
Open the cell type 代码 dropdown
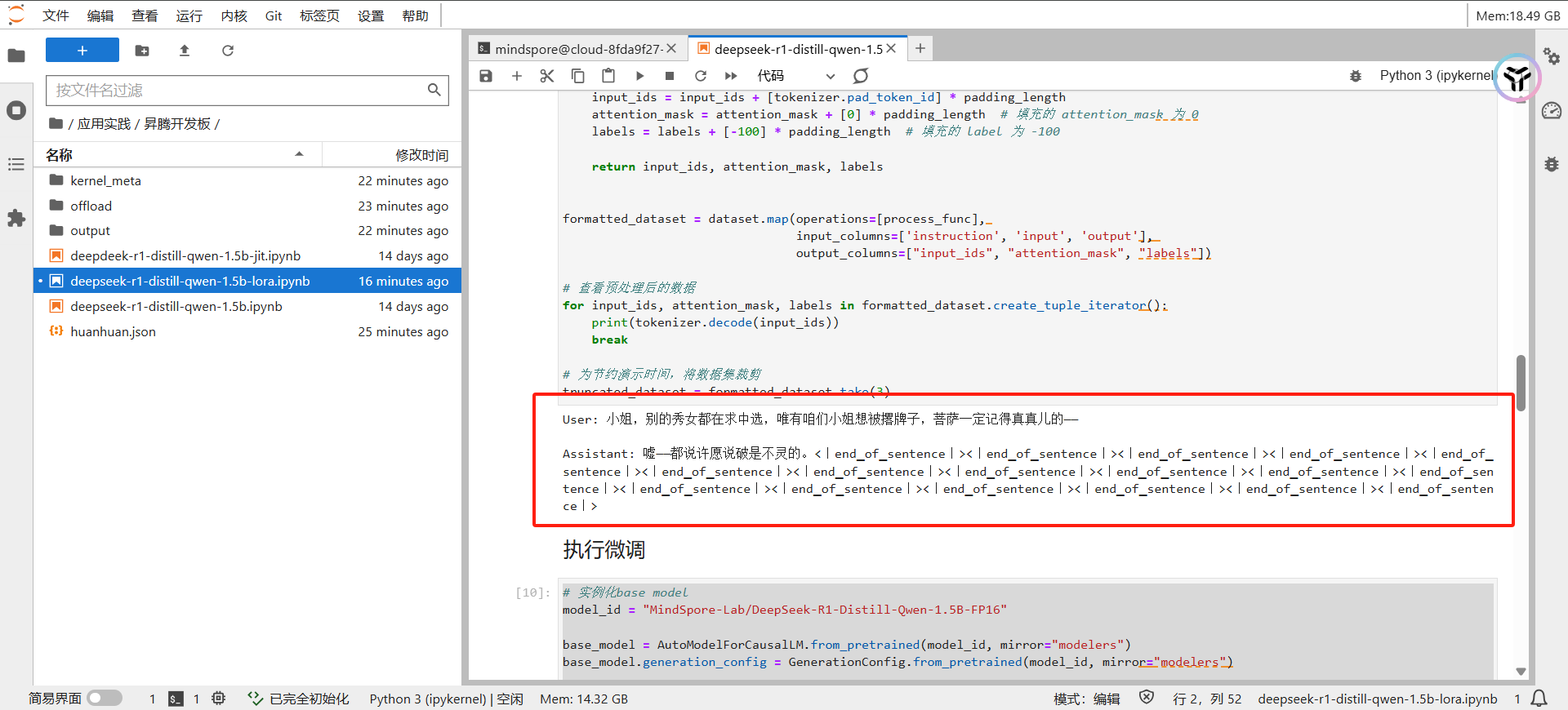[x=795, y=76]
